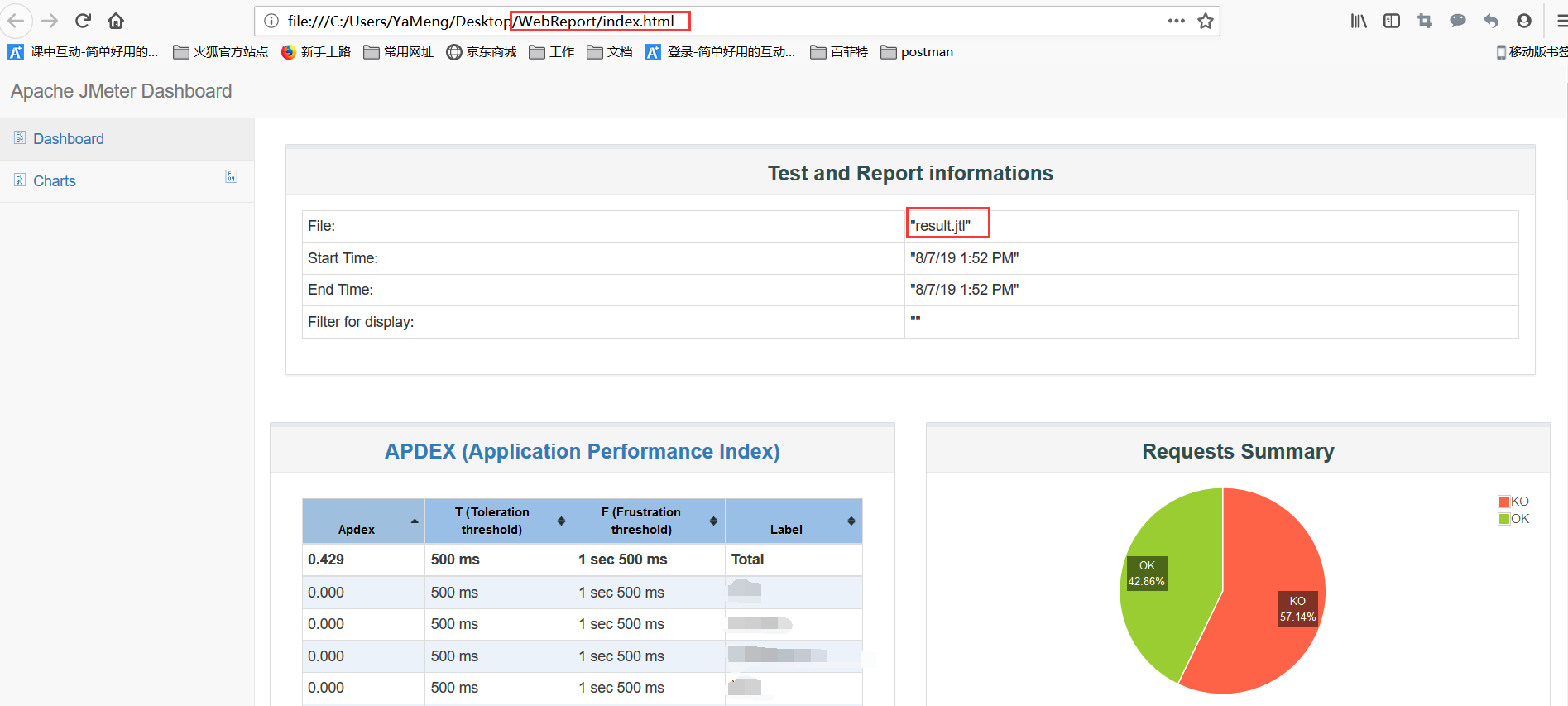Open the 工作 bookmark folder

552,52
